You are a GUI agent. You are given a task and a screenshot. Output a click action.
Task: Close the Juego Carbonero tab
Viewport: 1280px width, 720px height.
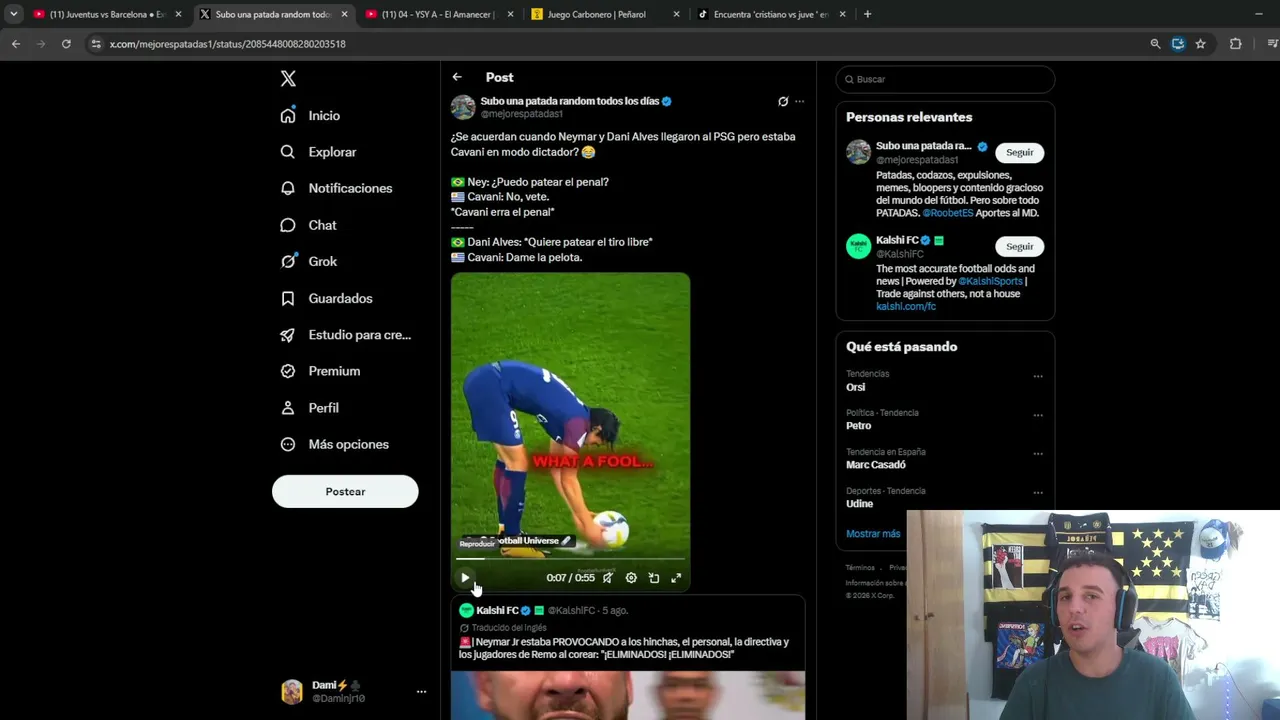point(676,14)
